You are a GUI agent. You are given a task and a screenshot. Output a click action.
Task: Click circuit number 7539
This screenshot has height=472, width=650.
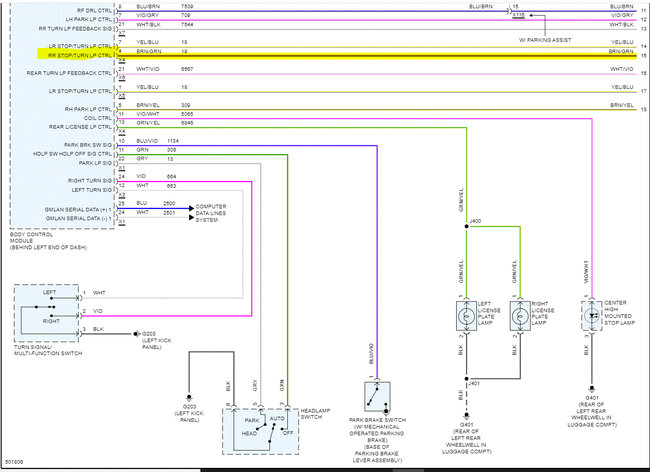point(187,7)
